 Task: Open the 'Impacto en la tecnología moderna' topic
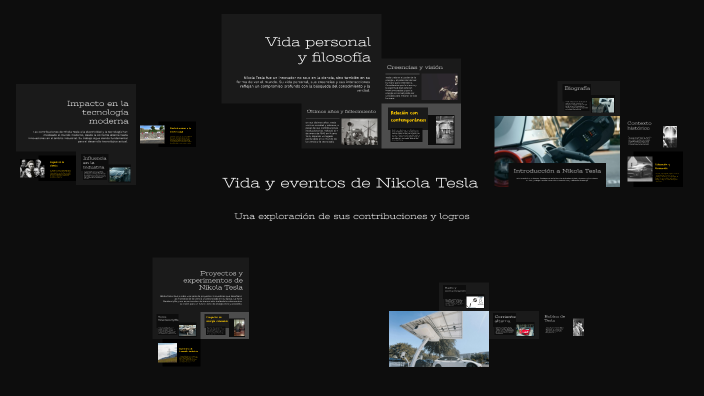76,118
